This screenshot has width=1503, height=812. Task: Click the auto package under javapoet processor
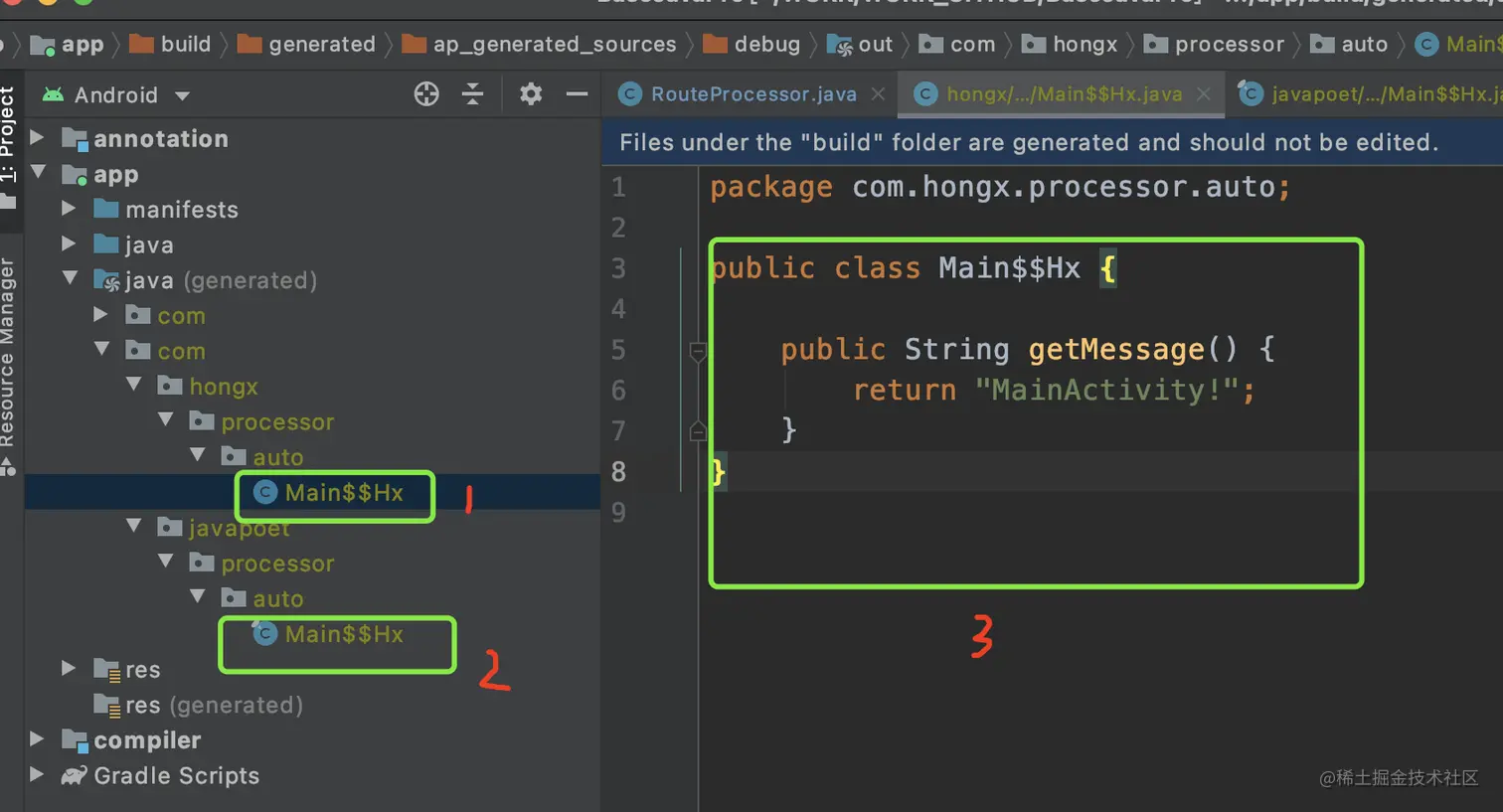click(x=277, y=598)
